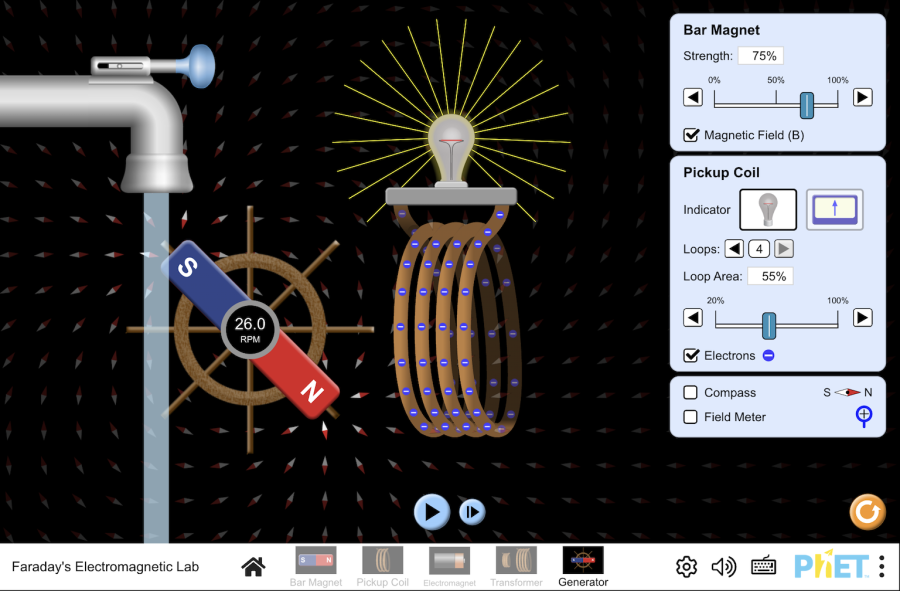
Task: Toggle the Magnetic Field (B) checkbox
Action: tap(691, 134)
